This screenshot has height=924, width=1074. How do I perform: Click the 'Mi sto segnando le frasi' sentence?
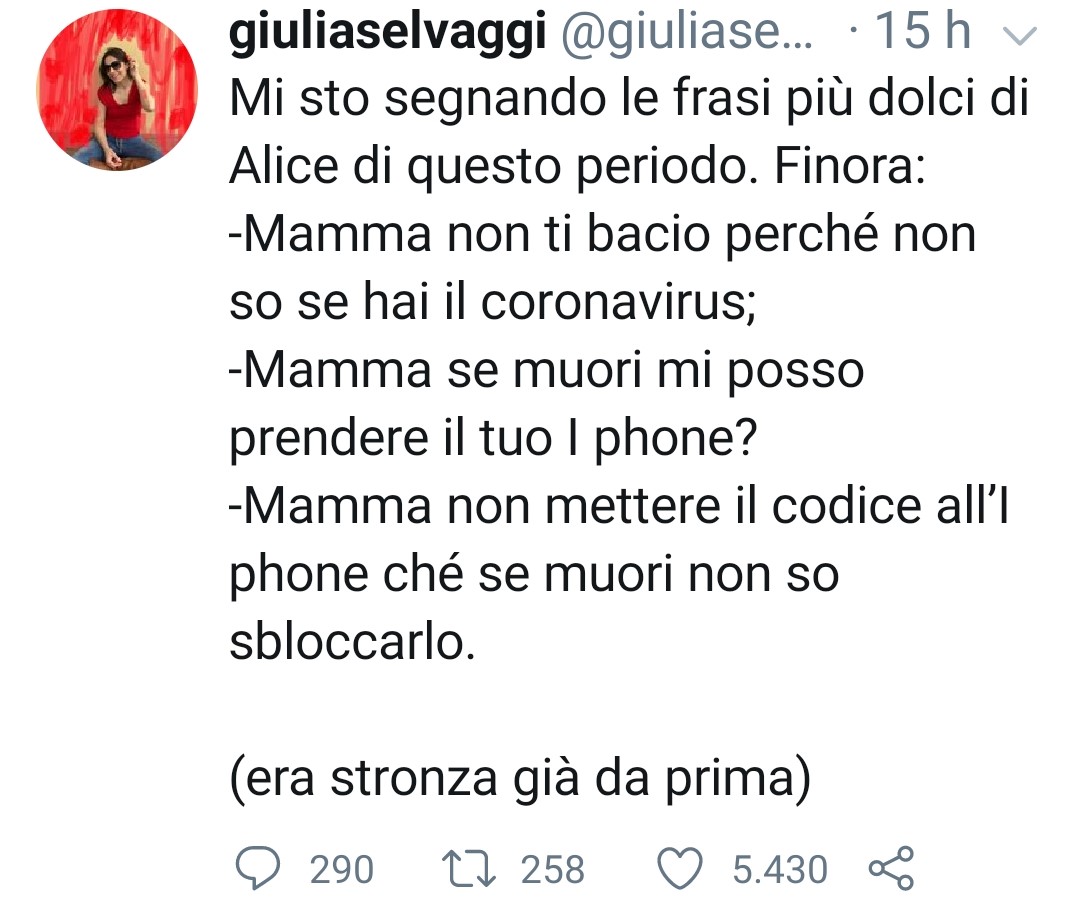[629, 99]
